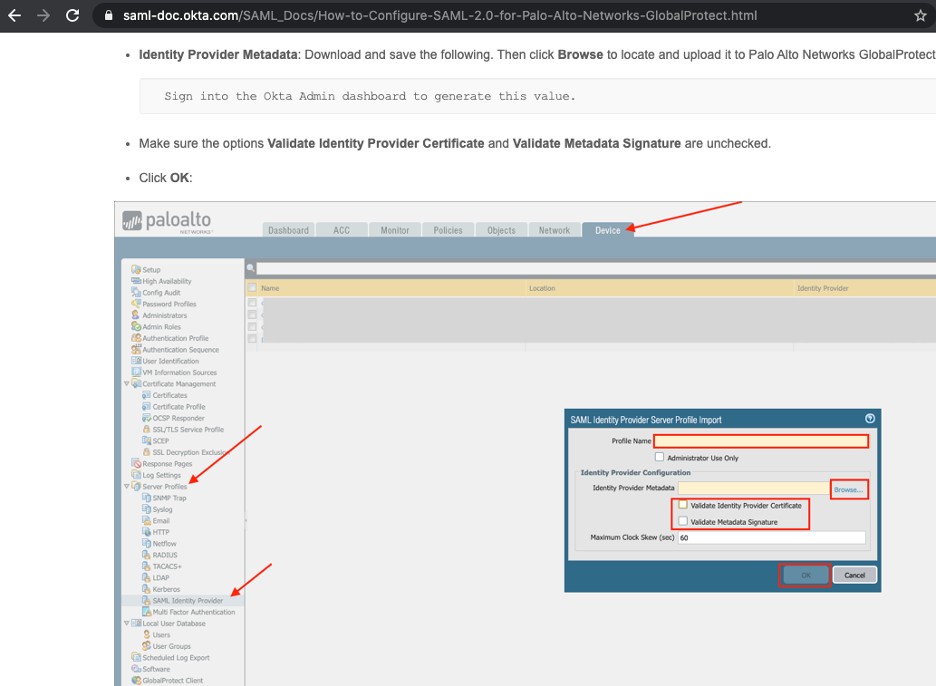
Task: Sort by the Name column header
Action: click(270, 288)
